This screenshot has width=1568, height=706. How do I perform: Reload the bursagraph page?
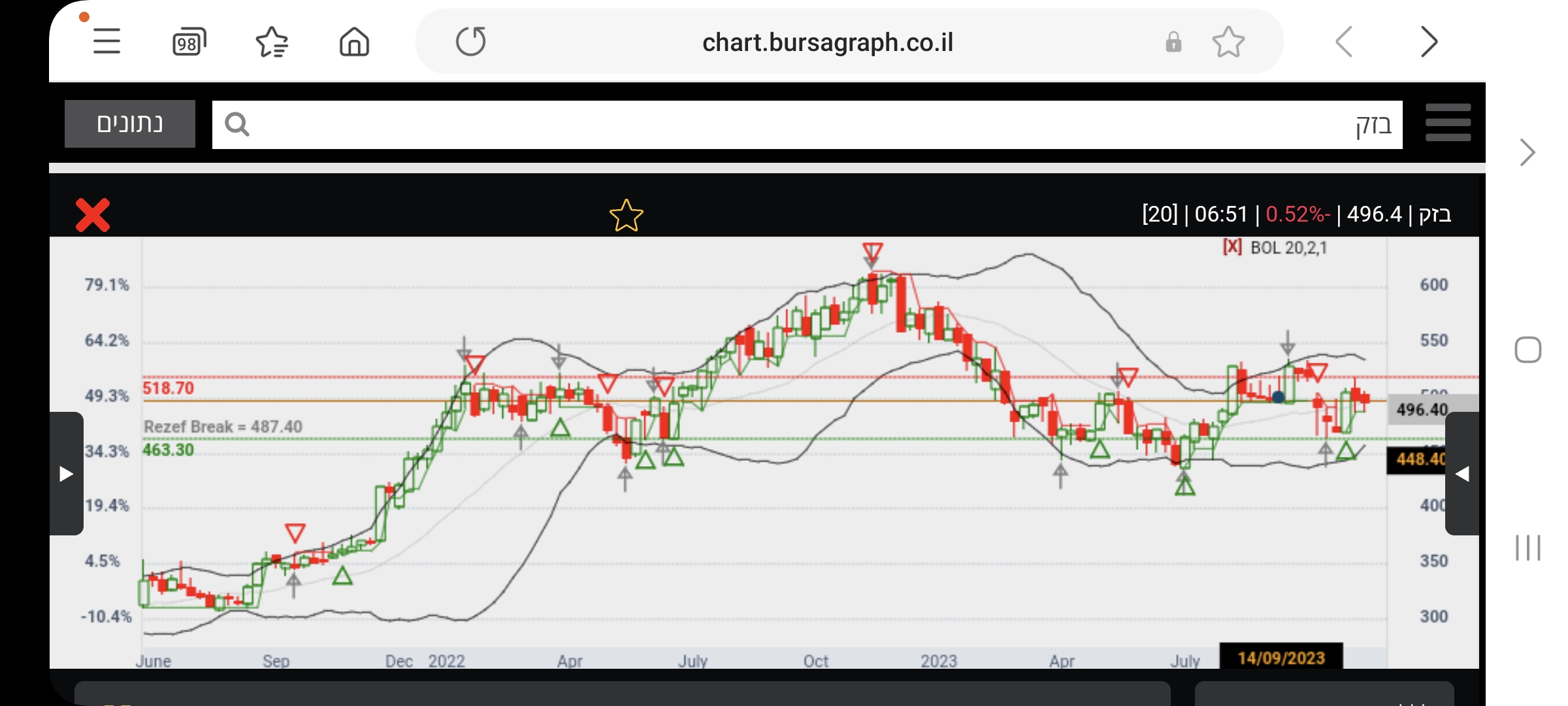(470, 42)
